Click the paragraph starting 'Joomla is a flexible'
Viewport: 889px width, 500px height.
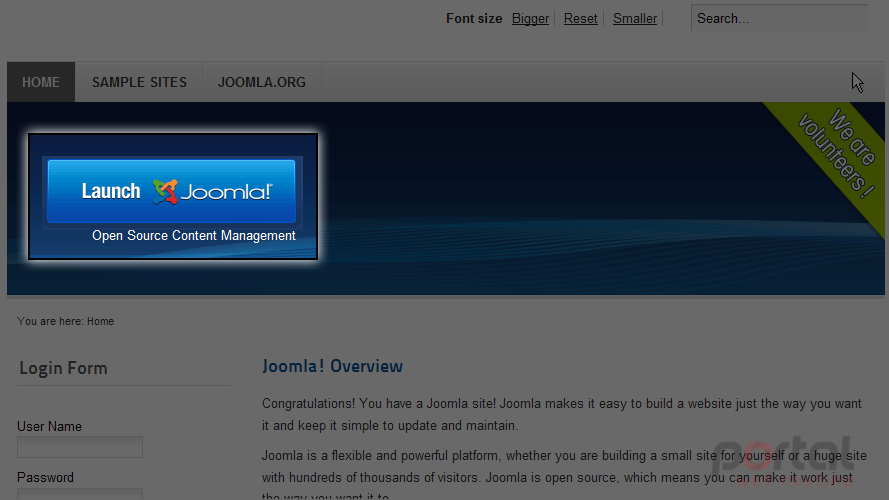point(564,476)
